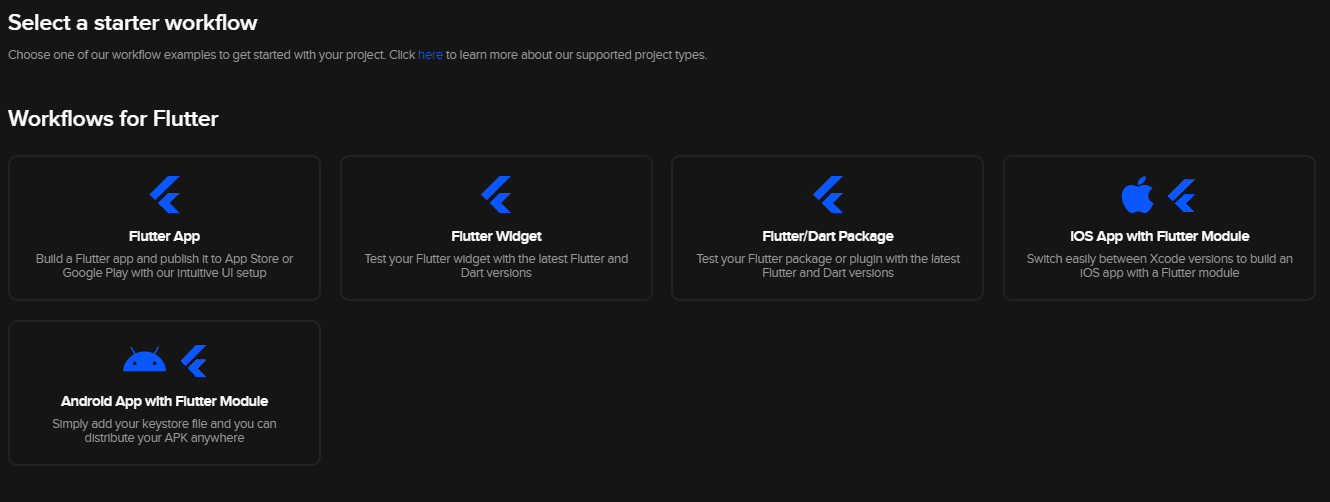
Task: Click the 'Workflows for Flutter' heading
Action: (x=113, y=119)
